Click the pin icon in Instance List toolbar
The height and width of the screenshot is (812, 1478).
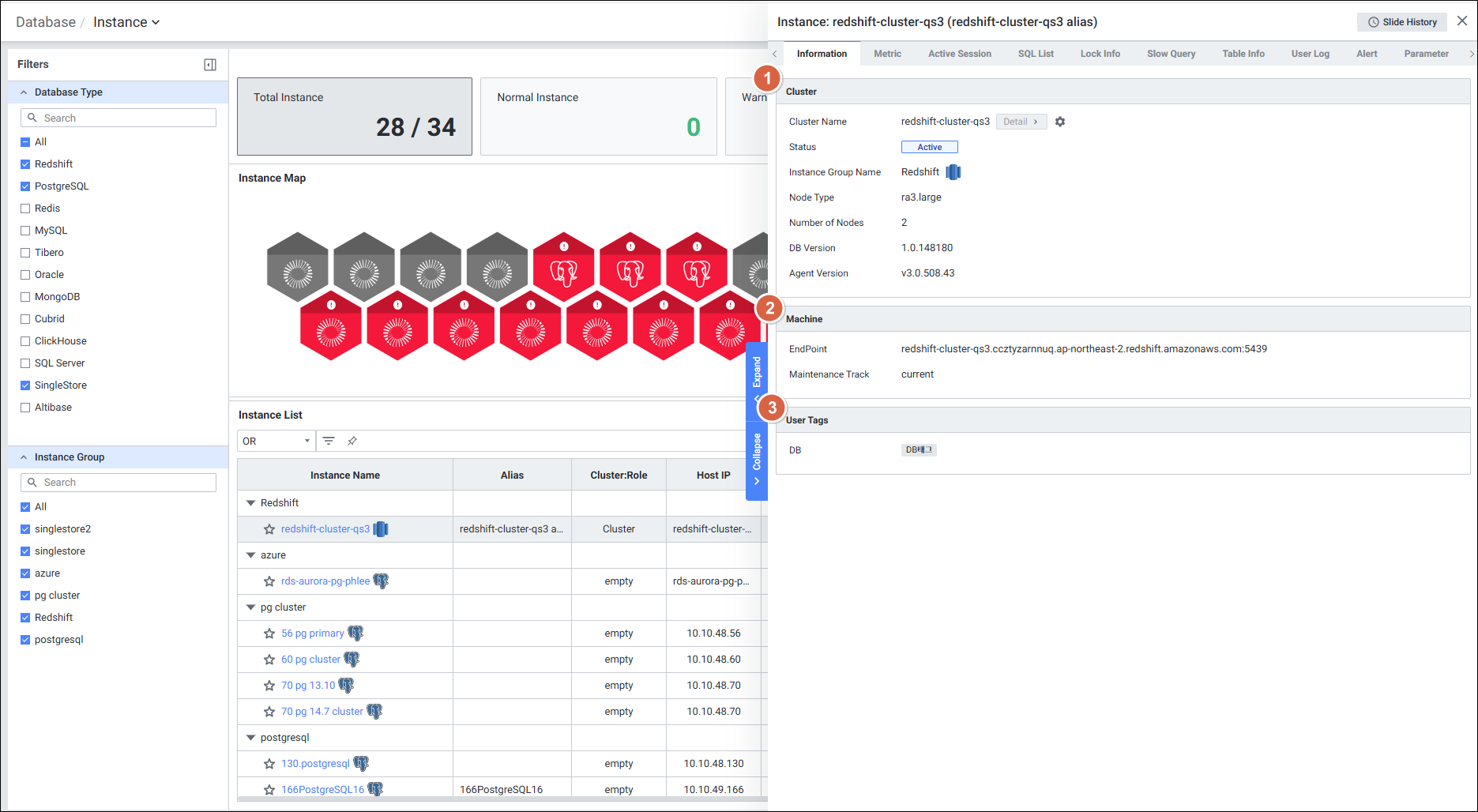[x=352, y=441]
